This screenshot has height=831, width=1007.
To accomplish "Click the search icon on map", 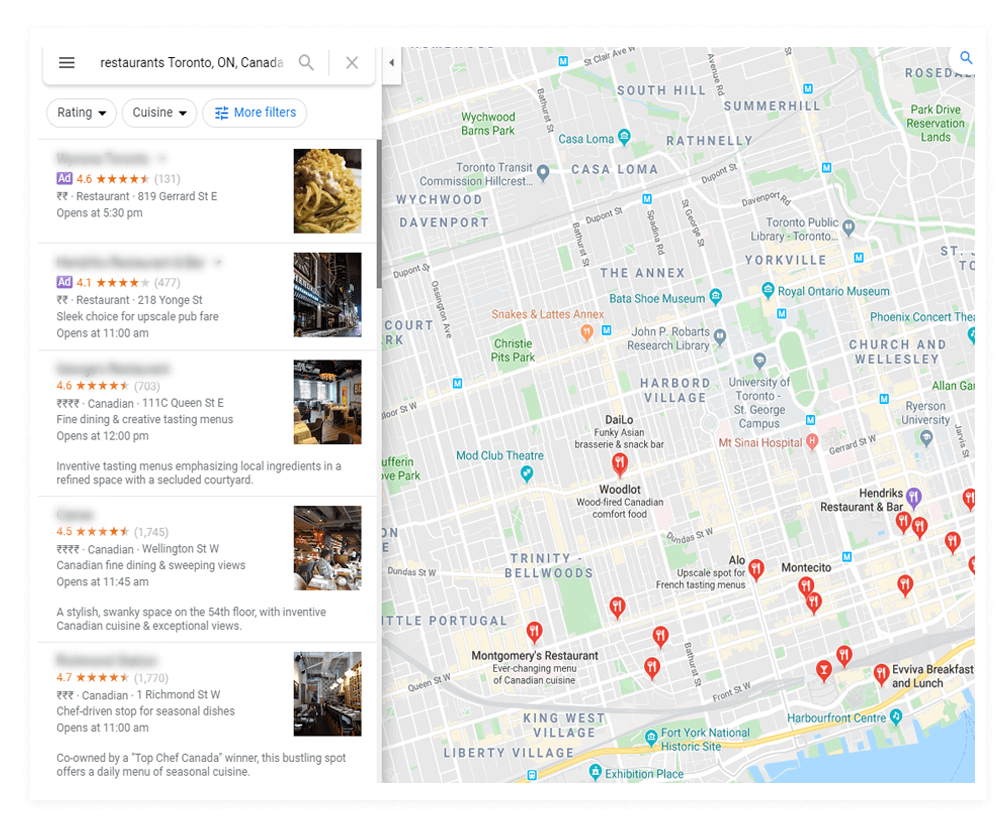I will pos(965,58).
